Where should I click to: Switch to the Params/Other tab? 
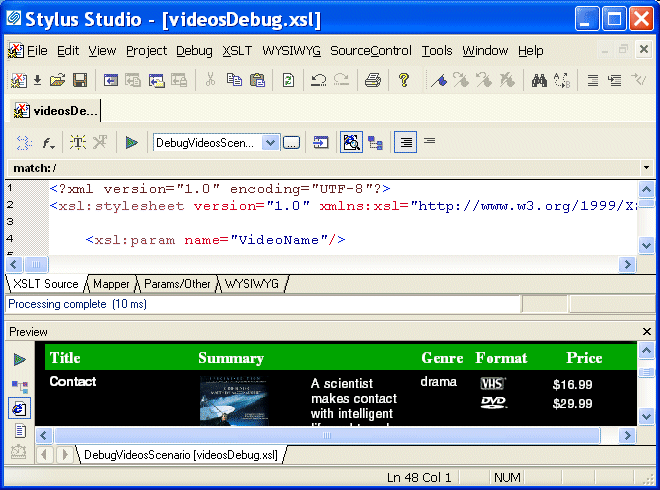coord(177,284)
